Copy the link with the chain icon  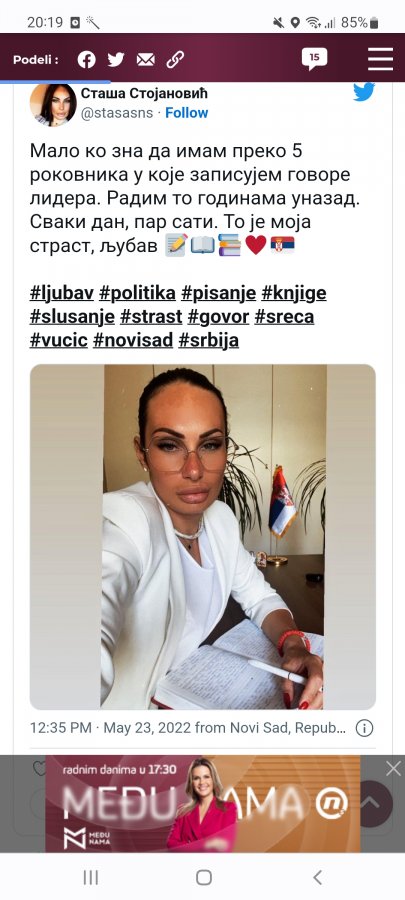[175, 59]
